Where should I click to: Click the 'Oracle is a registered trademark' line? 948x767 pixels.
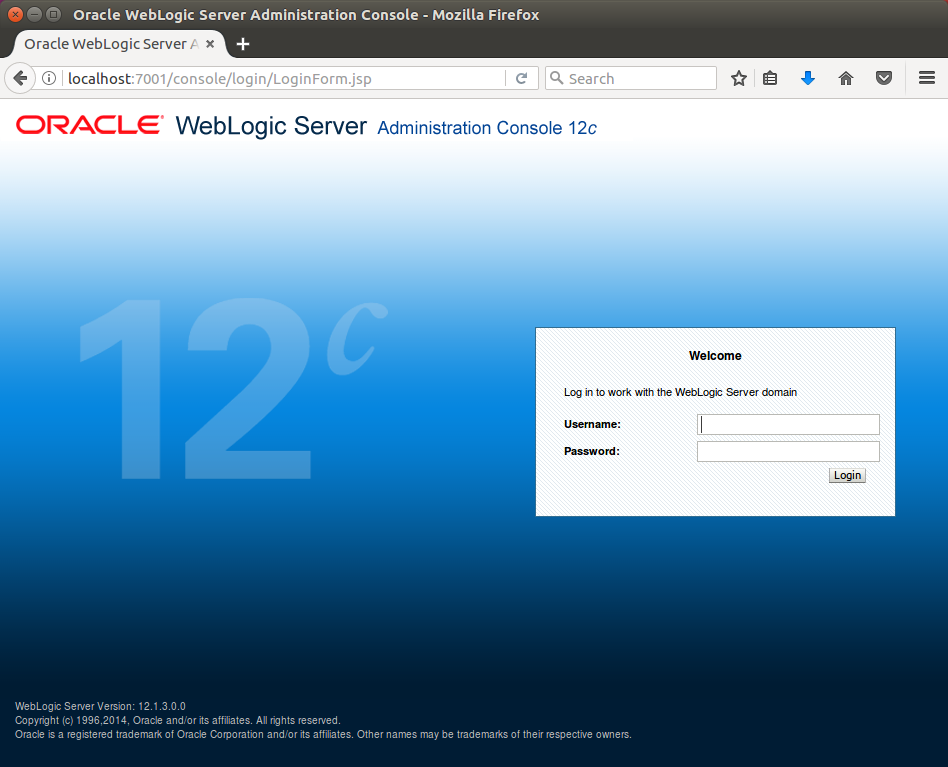(323, 734)
